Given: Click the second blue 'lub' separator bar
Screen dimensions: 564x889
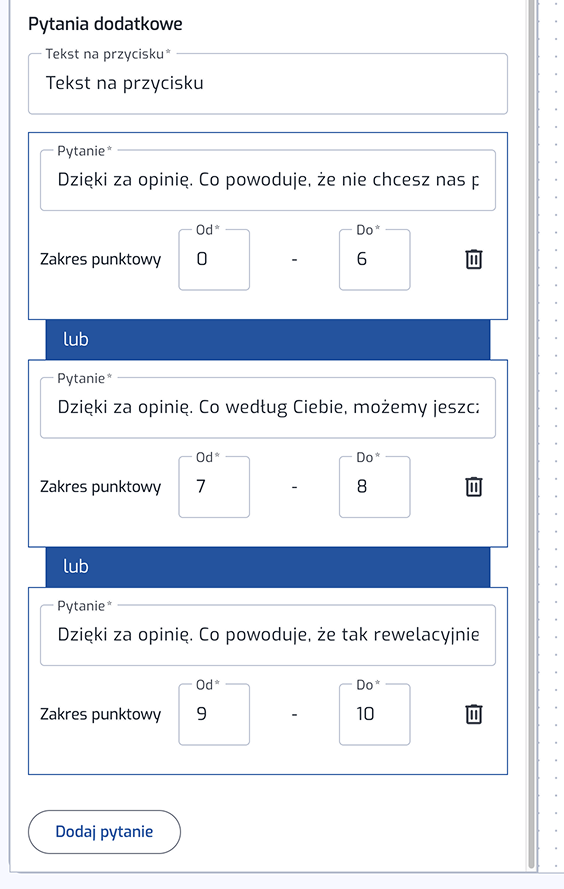Looking at the screenshot, I should click(268, 566).
